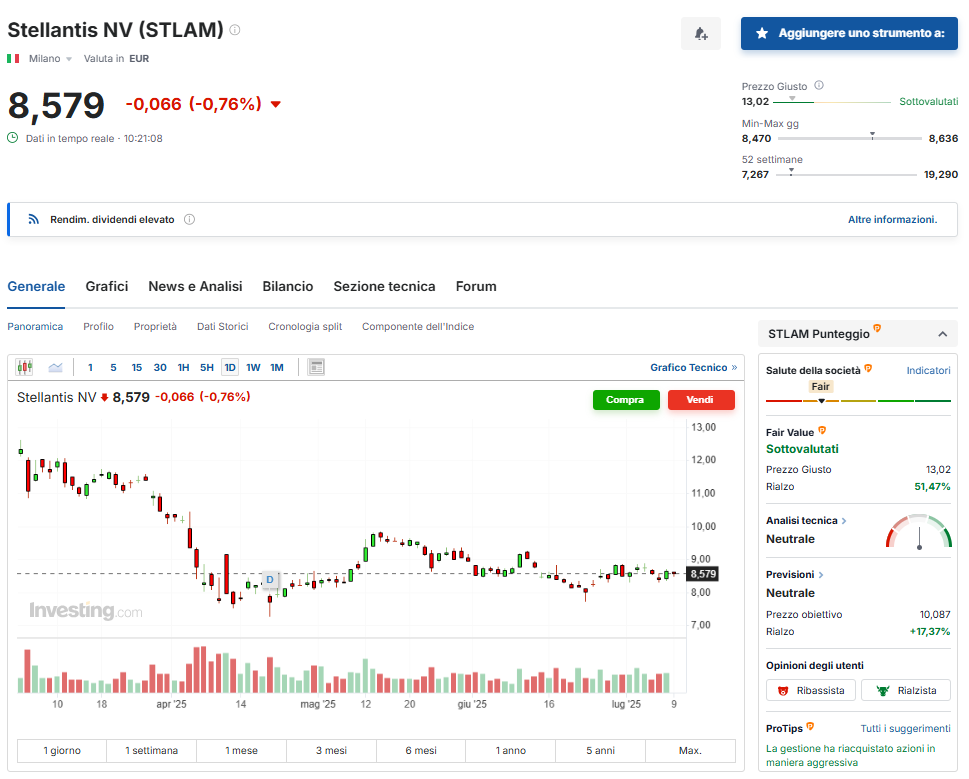Image resolution: width=969 pixels, height=779 pixels.
Task: Select the 5H chart interval
Action: [206, 367]
